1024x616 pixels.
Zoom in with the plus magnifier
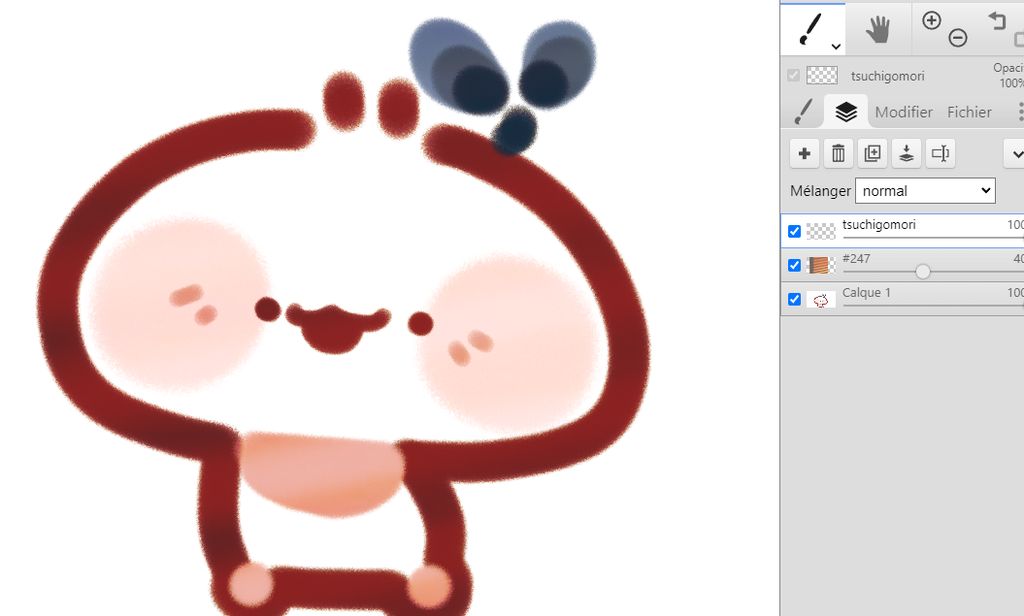click(931, 21)
